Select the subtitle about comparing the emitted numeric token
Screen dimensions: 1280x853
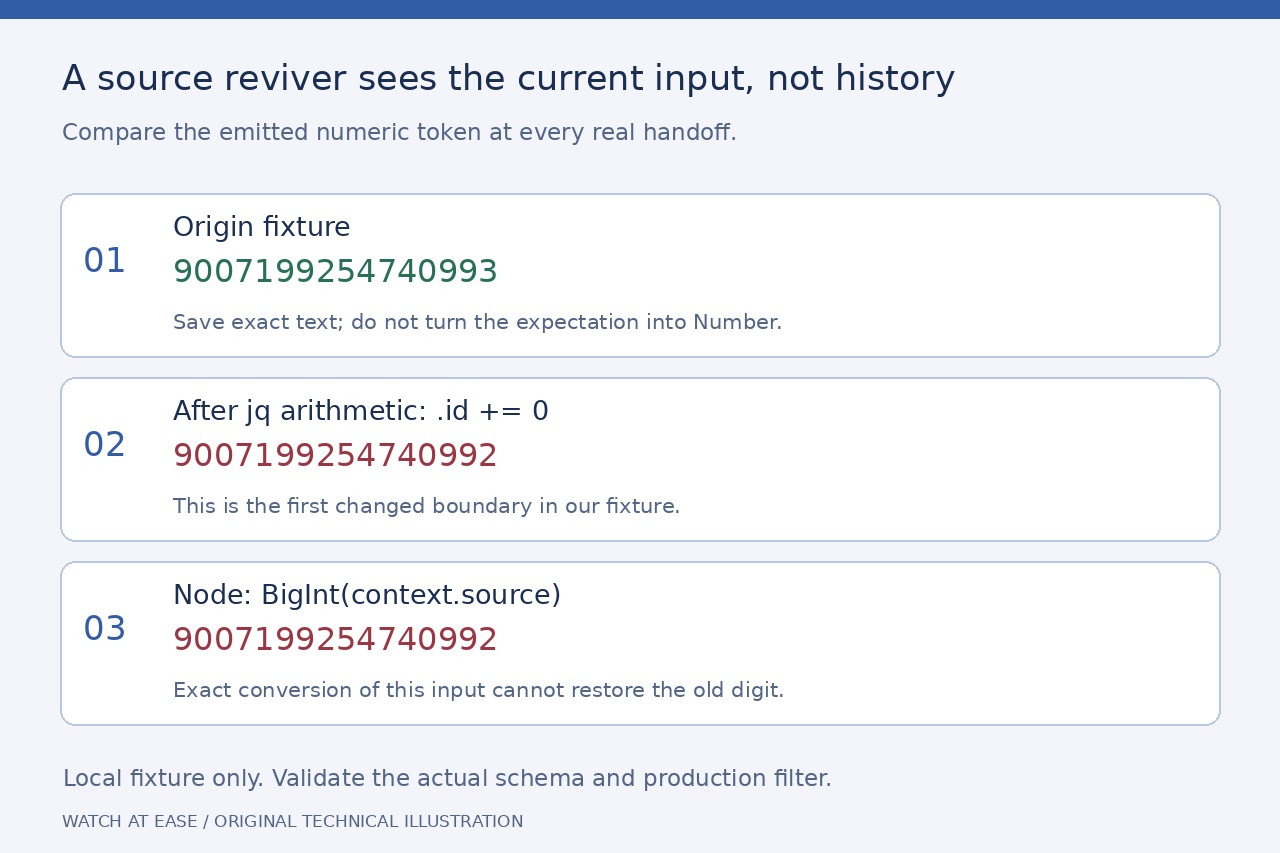[399, 133]
